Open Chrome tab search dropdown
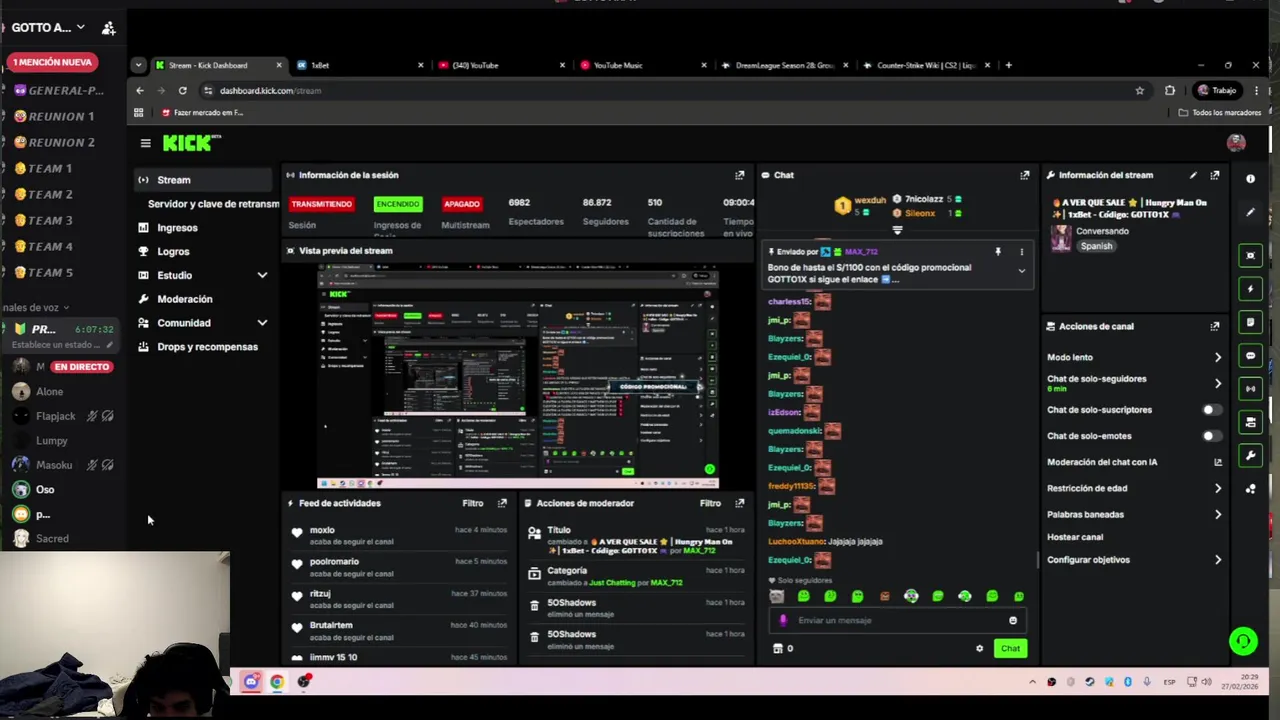Viewport: 1280px width, 720px height. pos(138,65)
